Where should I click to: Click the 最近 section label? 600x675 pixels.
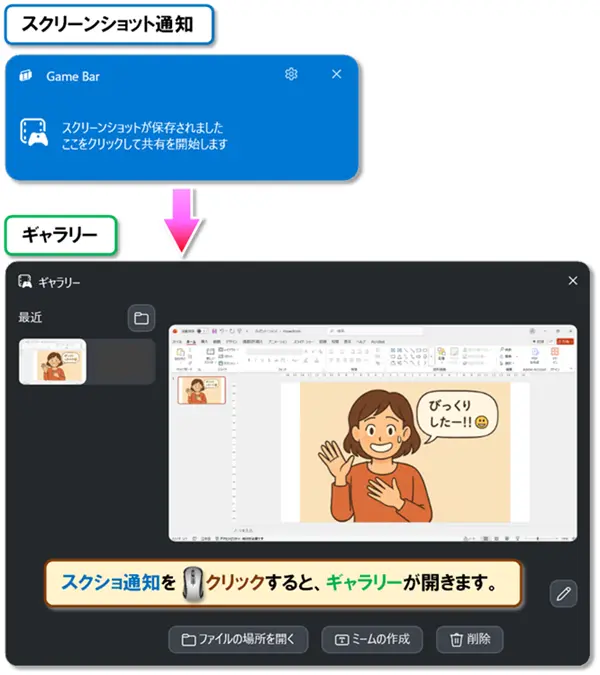(30, 317)
